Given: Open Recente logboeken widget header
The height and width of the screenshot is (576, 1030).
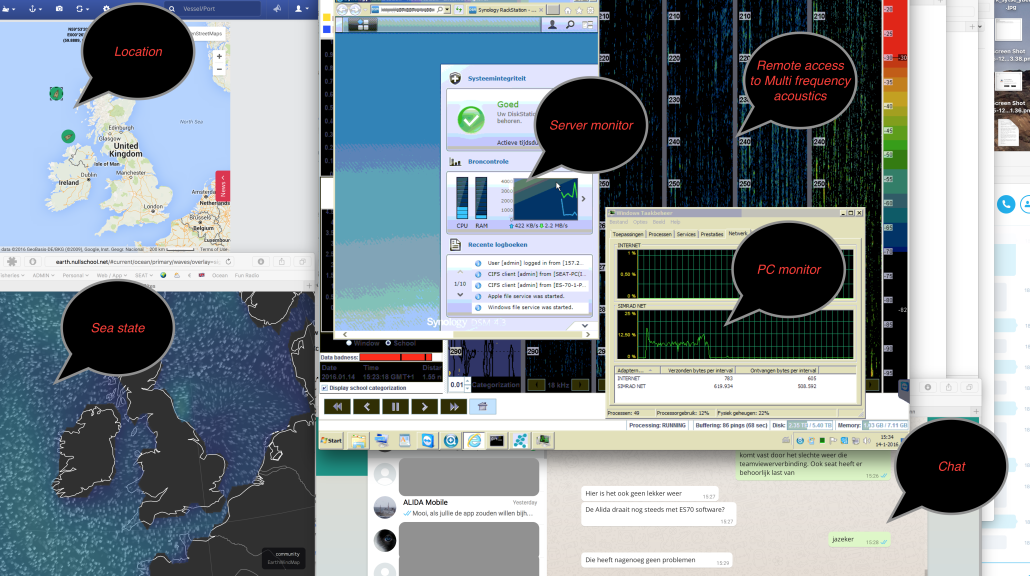Looking at the screenshot, I should (x=497, y=244).
